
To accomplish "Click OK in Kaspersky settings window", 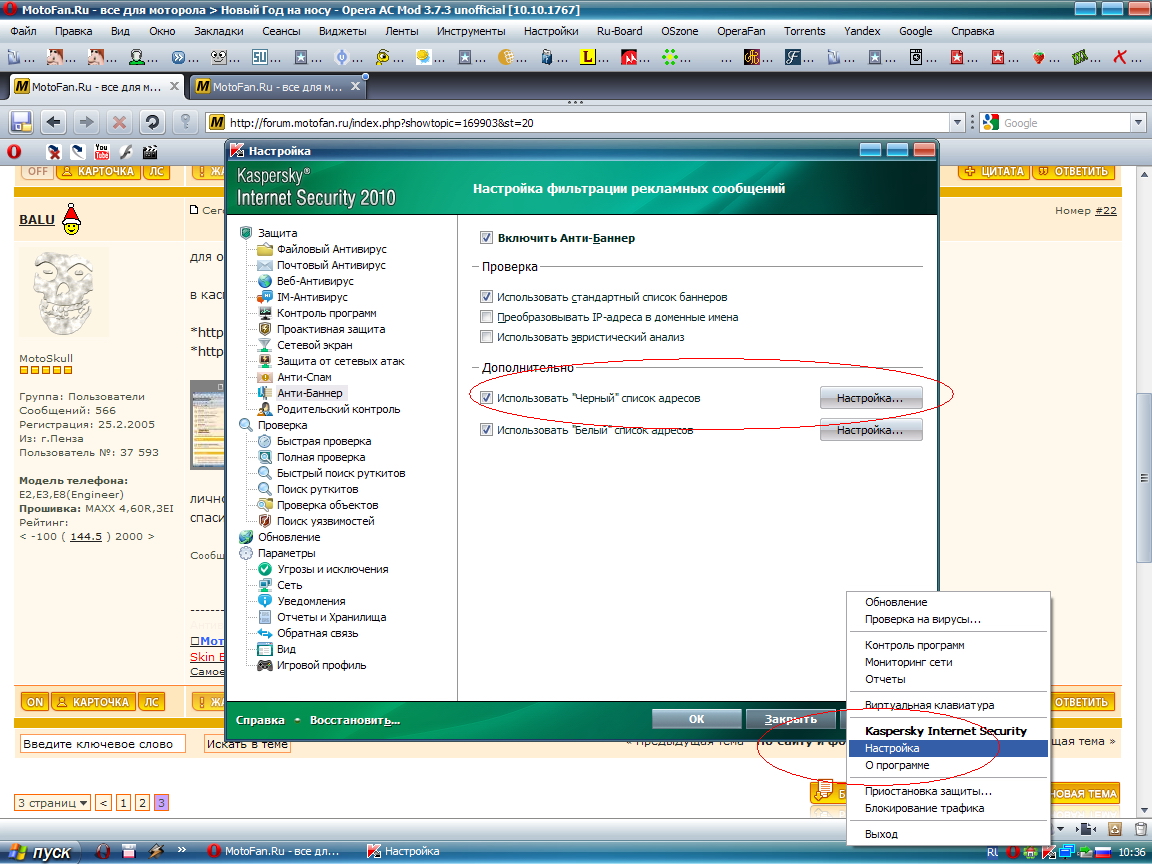I will click(x=696, y=719).
